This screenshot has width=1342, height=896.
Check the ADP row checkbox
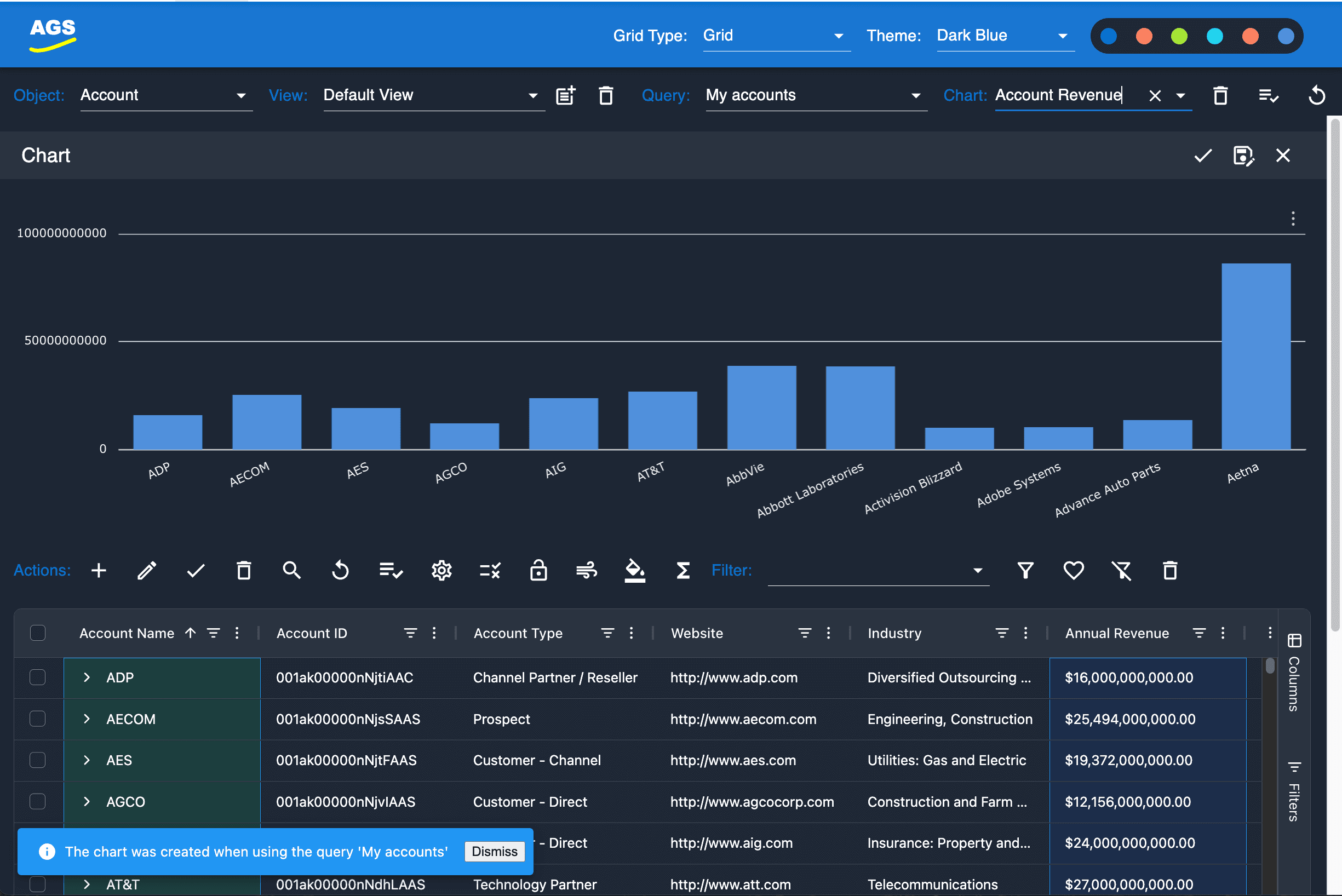click(38, 677)
